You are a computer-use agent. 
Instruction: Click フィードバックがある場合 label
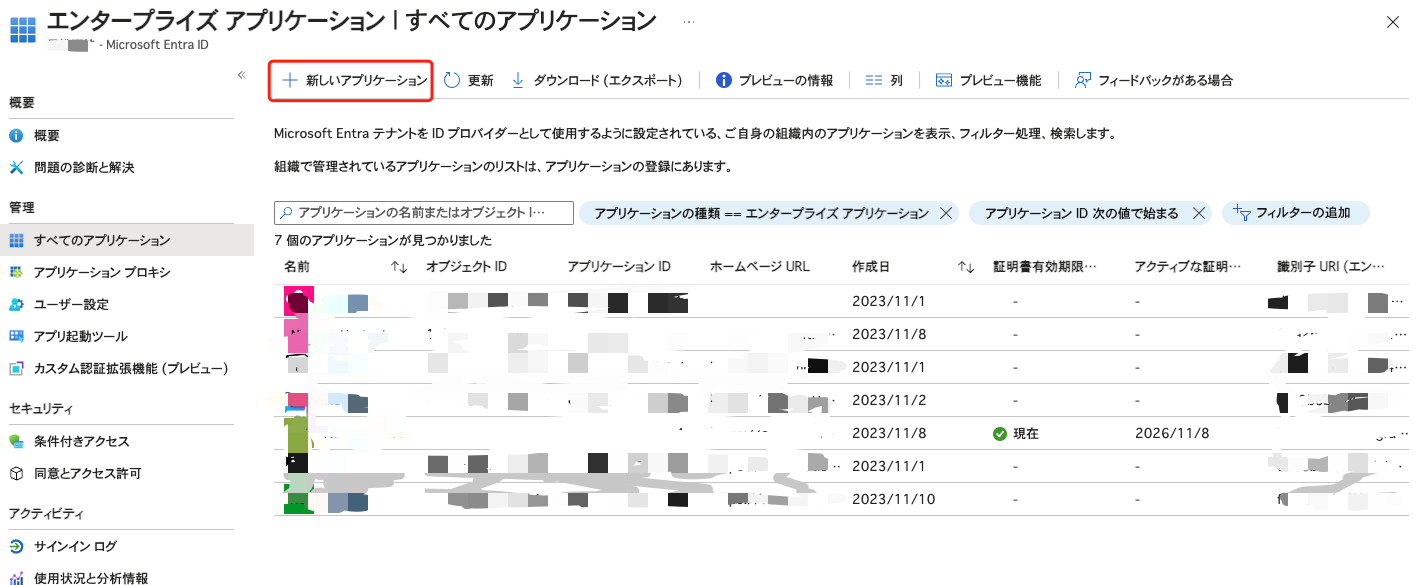click(x=1165, y=81)
